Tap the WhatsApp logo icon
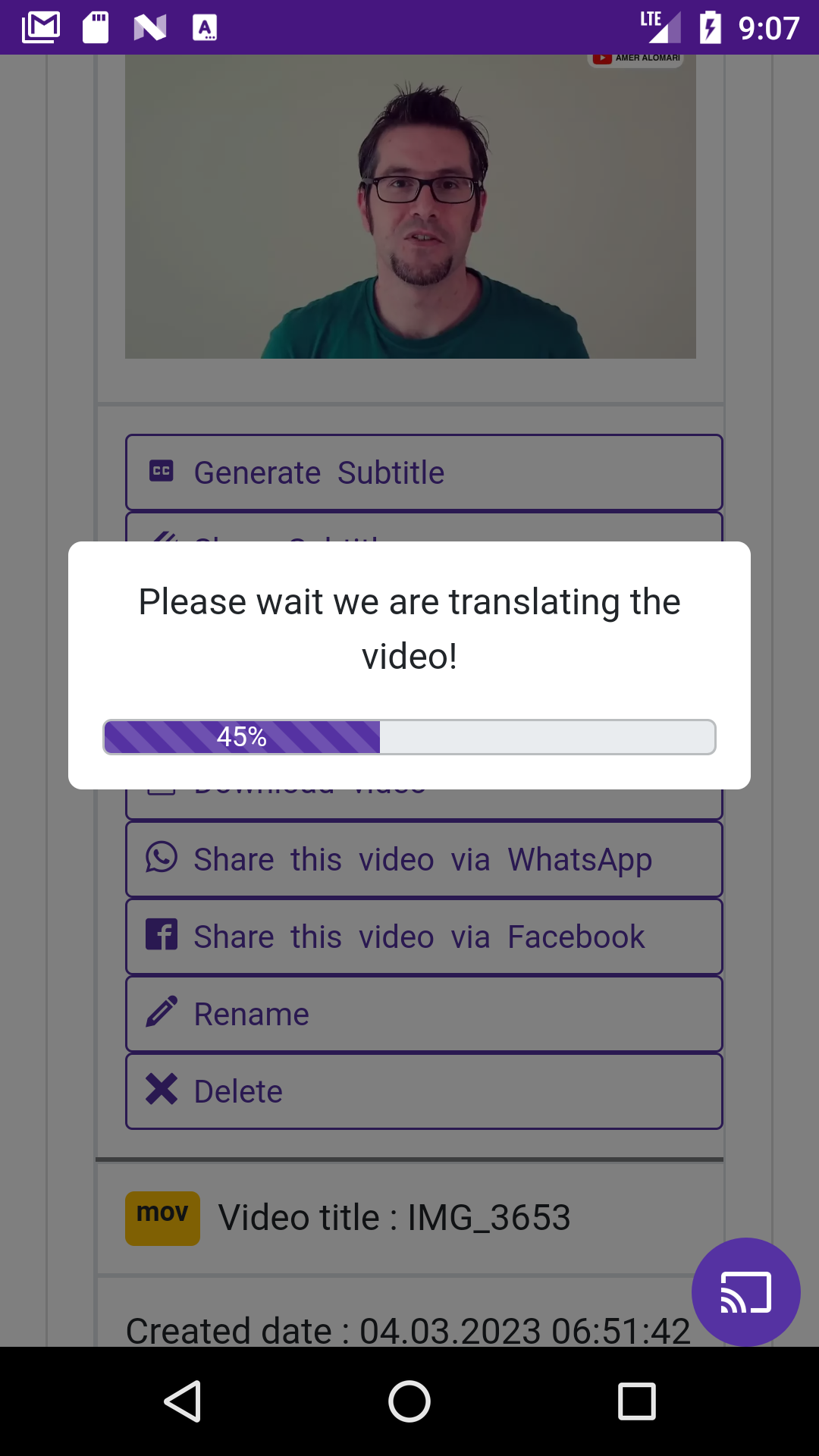The height and width of the screenshot is (1456, 819). click(162, 858)
